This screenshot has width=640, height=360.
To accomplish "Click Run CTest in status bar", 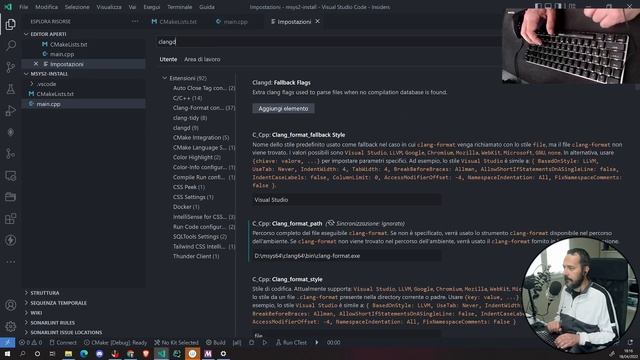I will [x=291, y=342].
